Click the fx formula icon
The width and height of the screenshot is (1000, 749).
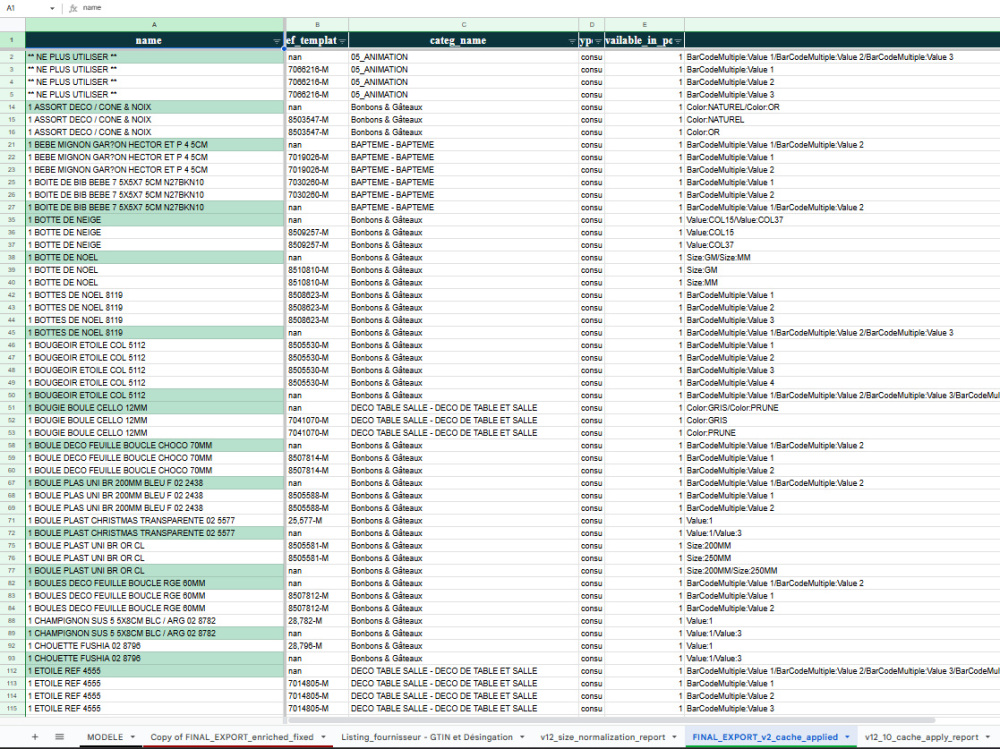click(x=73, y=8)
